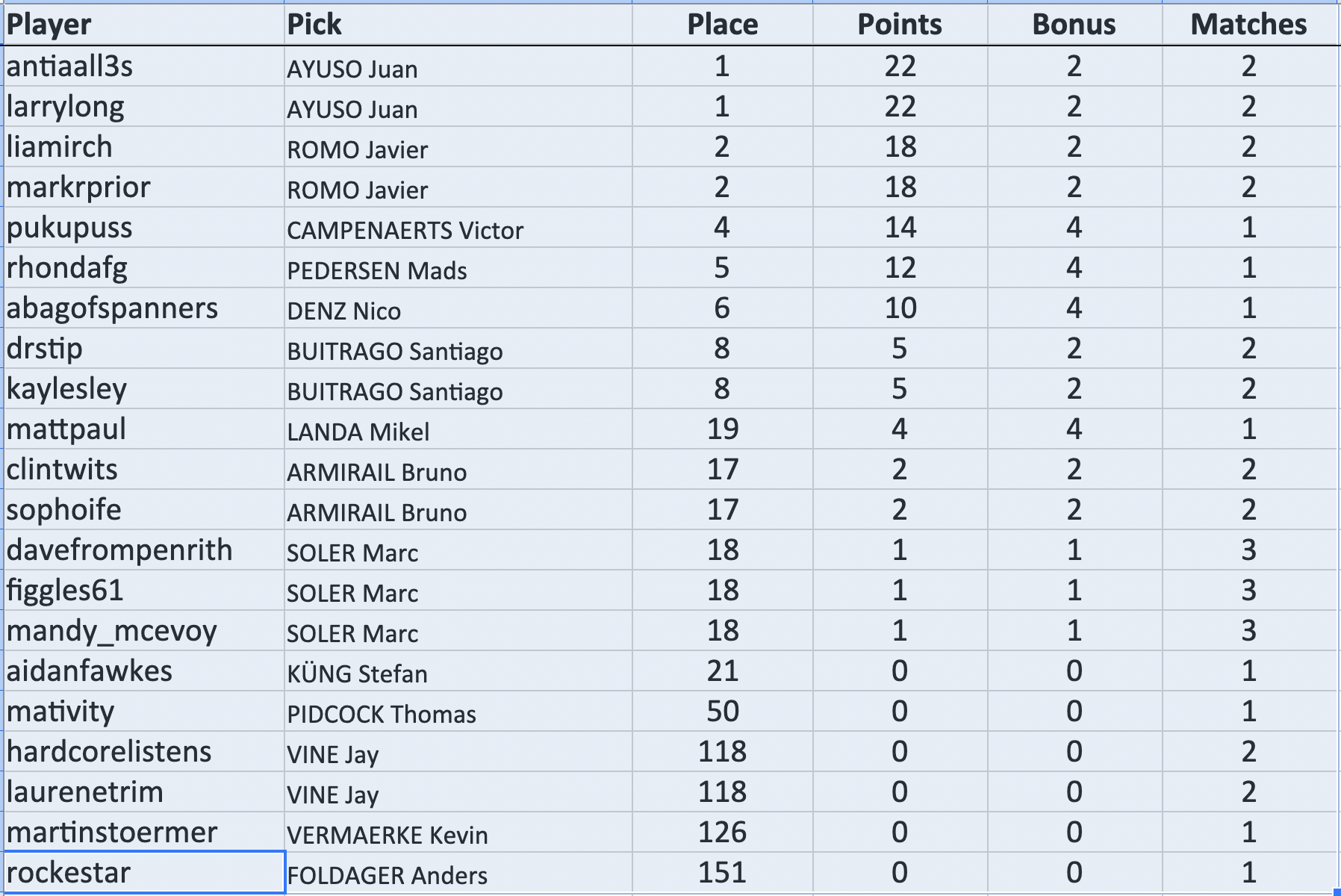Click the Matches header cell

[1248, 25]
